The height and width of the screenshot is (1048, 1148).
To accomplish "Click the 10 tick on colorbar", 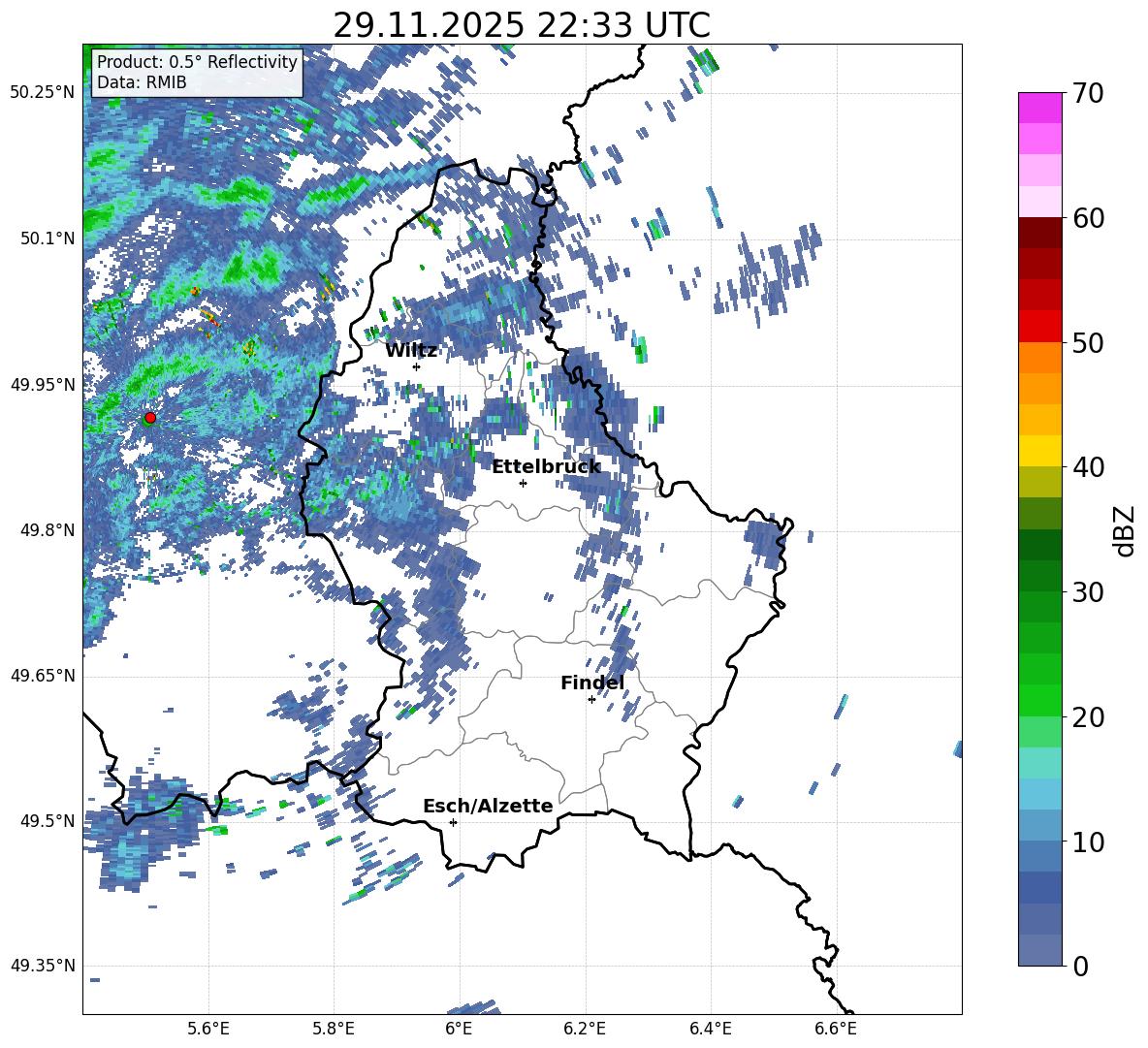I will tap(1089, 842).
